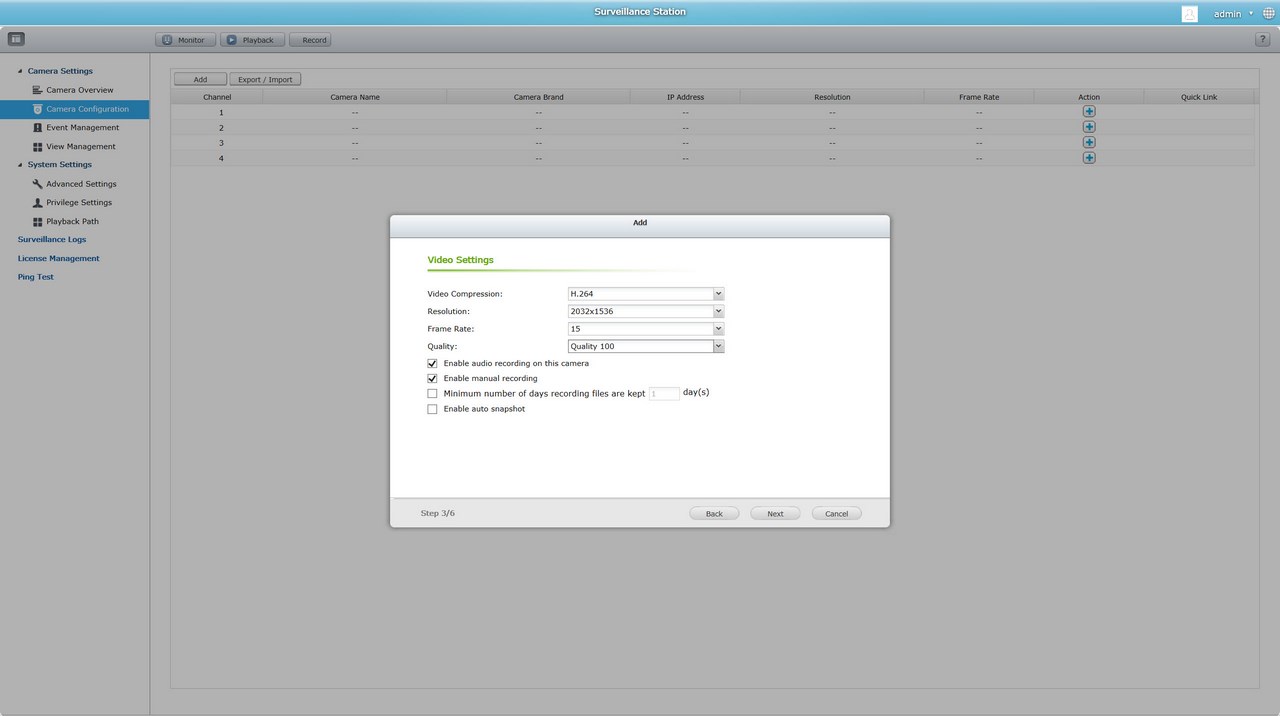Image resolution: width=1280 pixels, height=716 pixels.
Task: Open the help question mark icon
Action: [1262, 39]
